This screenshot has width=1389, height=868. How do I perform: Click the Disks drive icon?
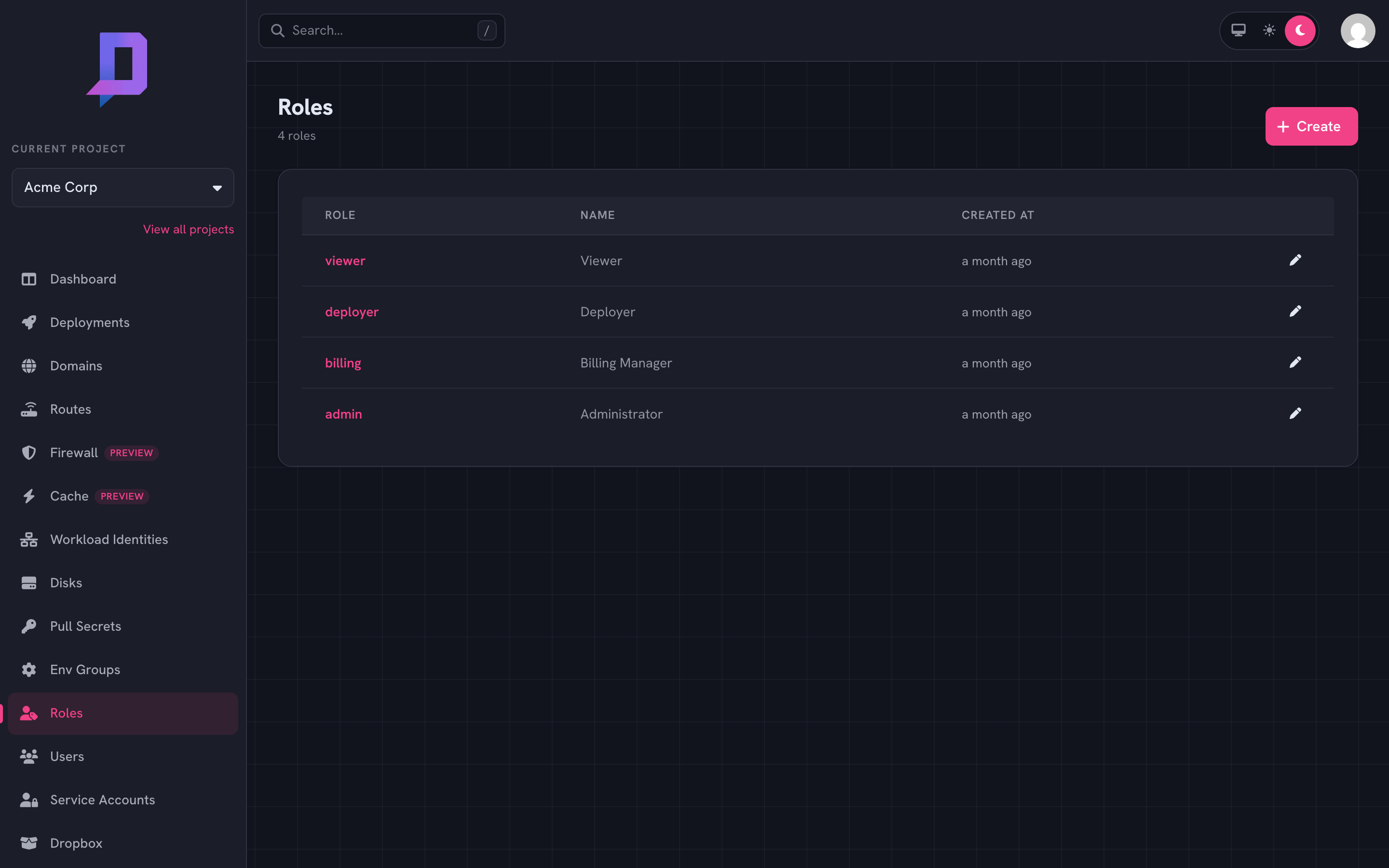tap(29, 583)
